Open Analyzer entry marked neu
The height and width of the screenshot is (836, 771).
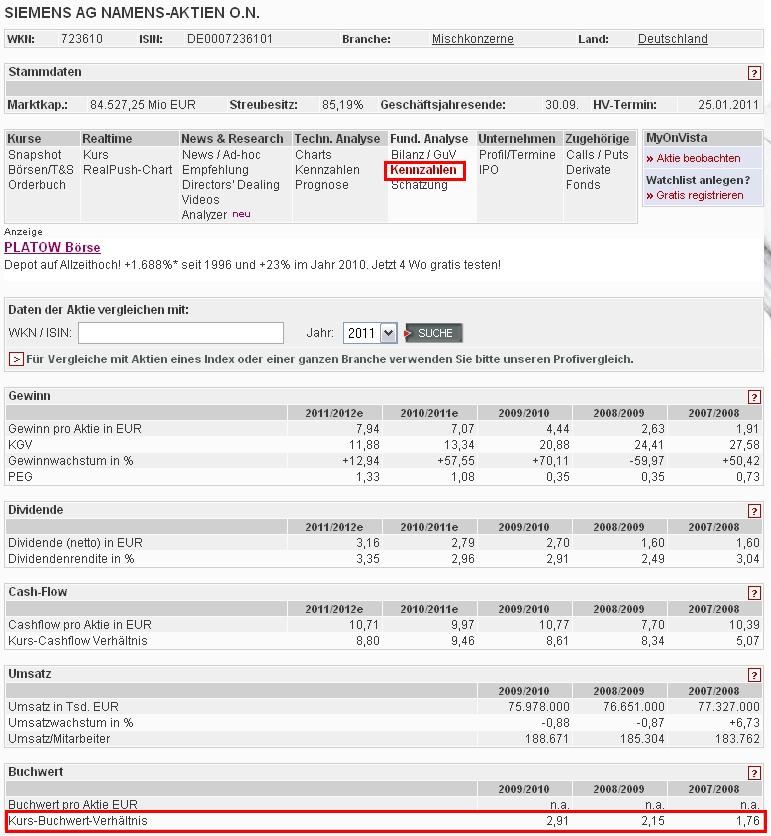click(x=204, y=214)
